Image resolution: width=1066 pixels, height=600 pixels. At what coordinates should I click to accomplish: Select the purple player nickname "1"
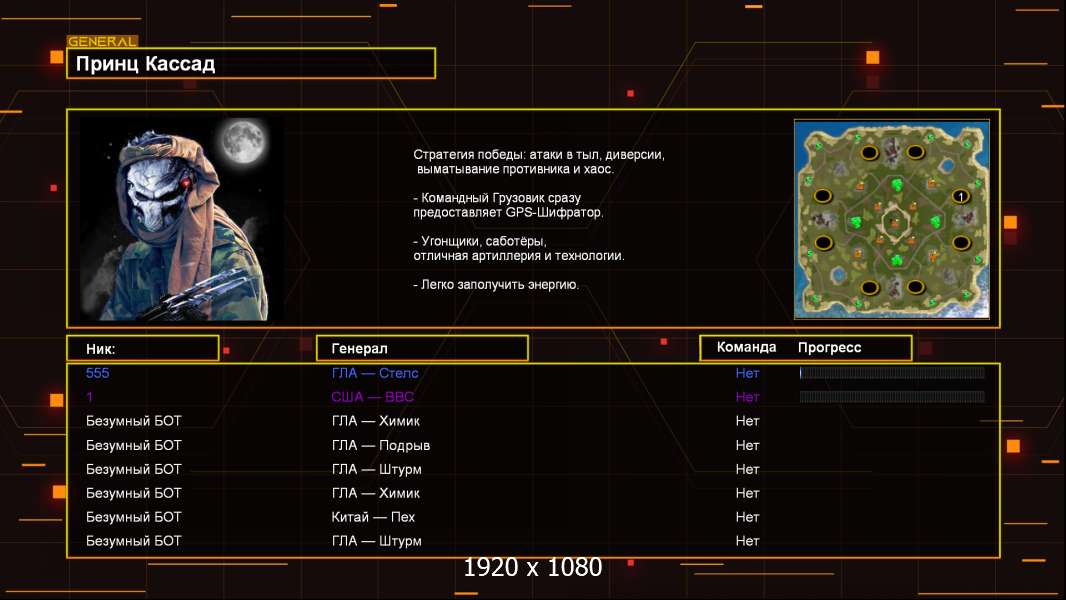pyautogui.click(x=90, y=397)
